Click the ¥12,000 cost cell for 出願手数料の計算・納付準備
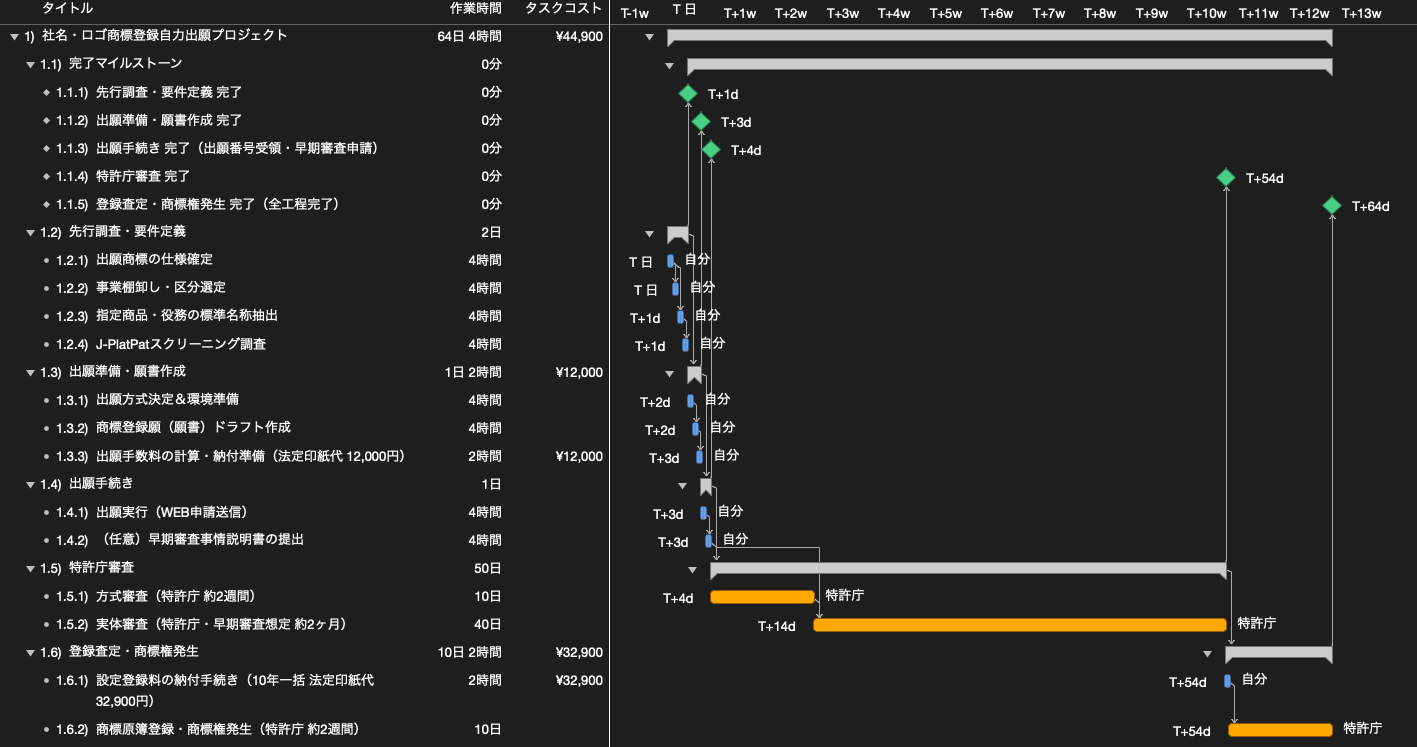1417x747 pixels. click(x=579, y=457)
